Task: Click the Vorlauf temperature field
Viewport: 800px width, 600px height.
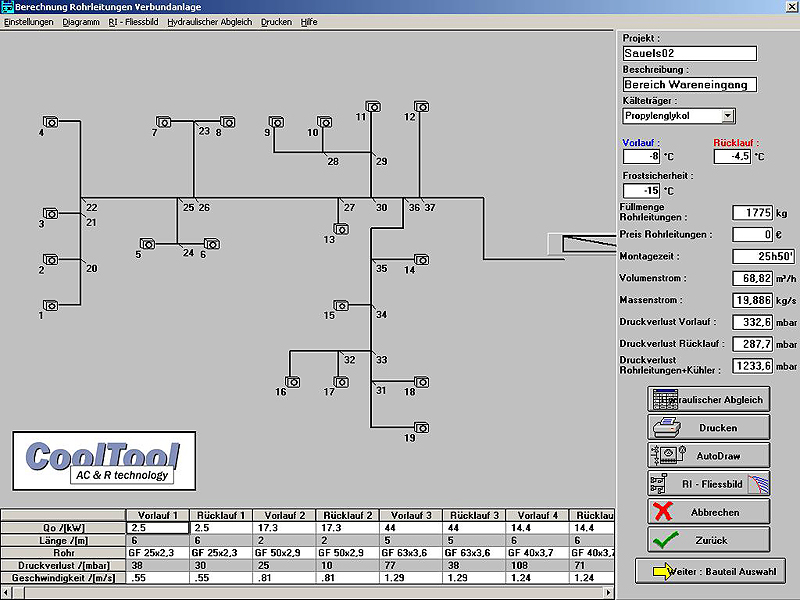Action: (x=641, y=157)
